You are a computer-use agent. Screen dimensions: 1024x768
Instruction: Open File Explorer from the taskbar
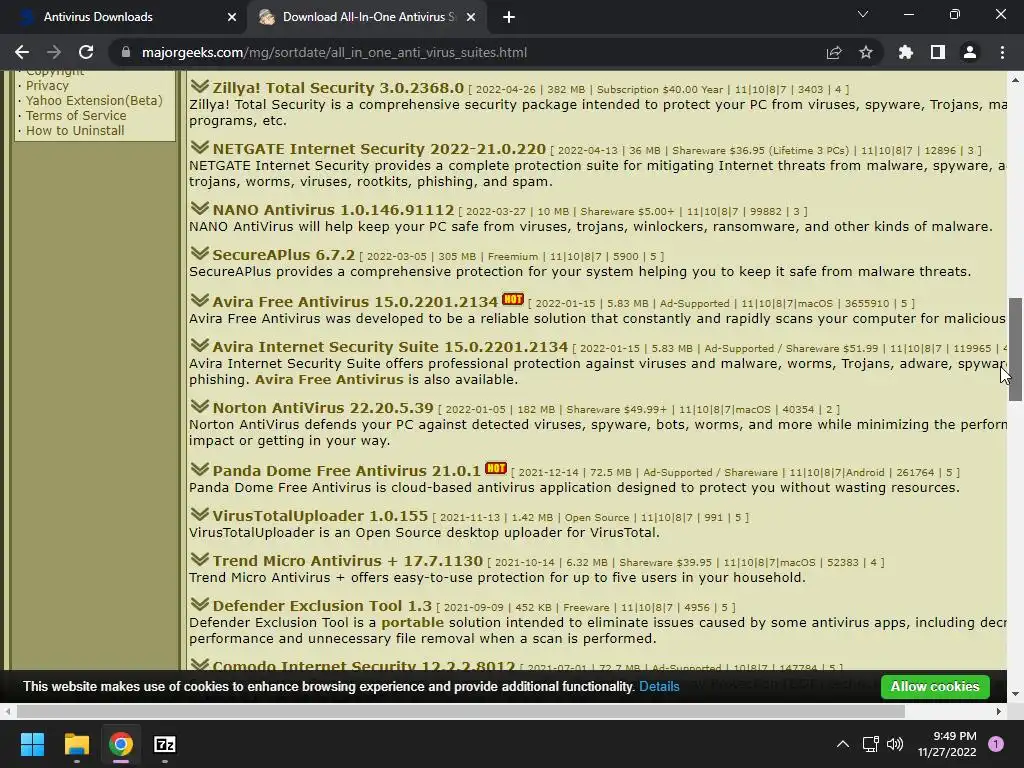point(76,744)
